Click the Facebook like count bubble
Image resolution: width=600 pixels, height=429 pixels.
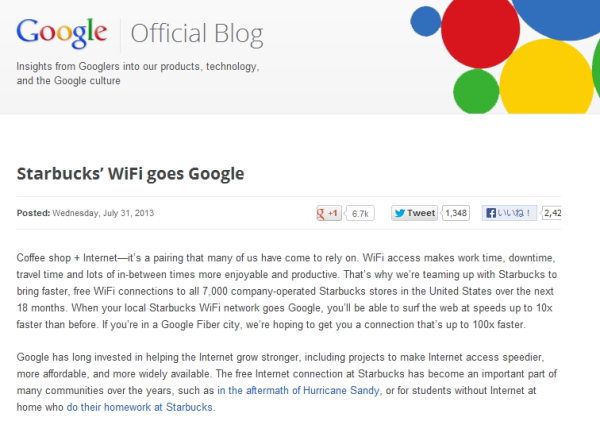(553, 213)
